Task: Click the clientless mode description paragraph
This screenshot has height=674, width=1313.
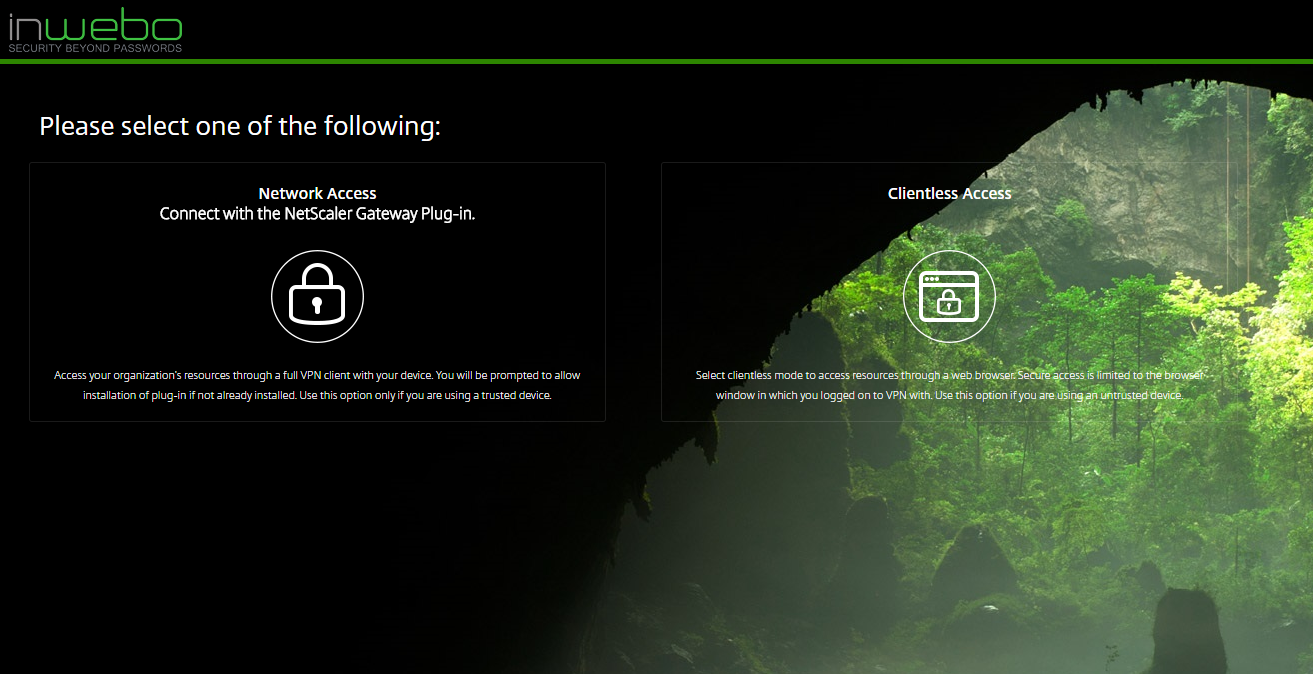Action: tap(949, 385)
